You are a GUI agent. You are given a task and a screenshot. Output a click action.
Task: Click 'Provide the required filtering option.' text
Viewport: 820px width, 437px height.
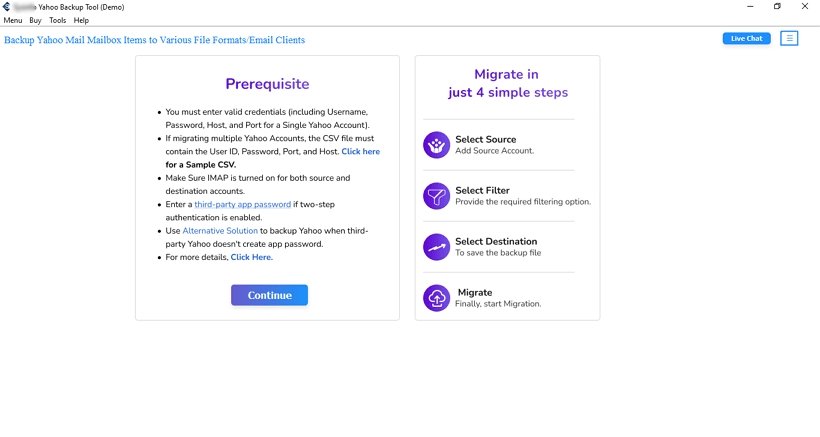click(x=523, y=202)
